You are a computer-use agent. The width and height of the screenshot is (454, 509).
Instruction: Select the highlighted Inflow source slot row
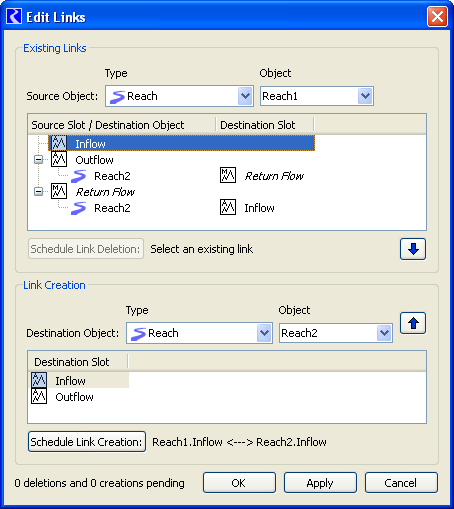(x=182, y=143)
